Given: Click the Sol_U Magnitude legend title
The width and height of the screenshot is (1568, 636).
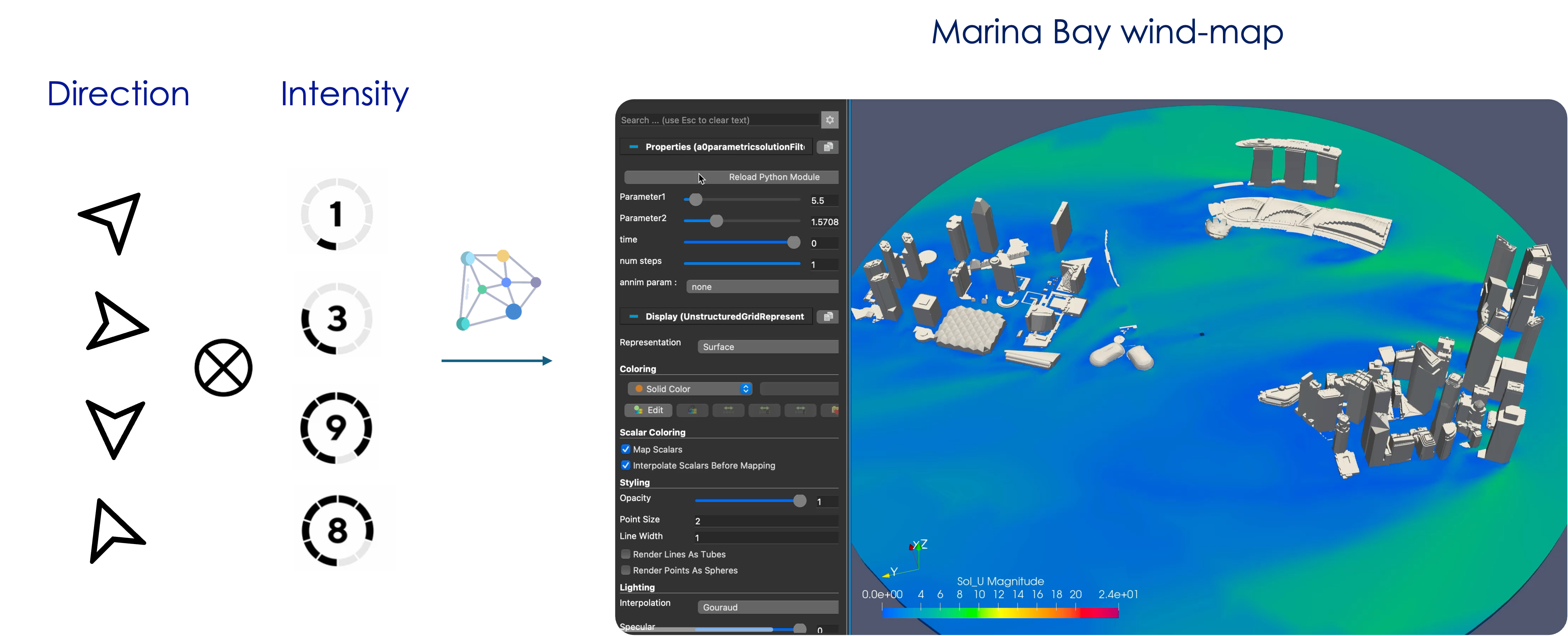Looking at the screenshot, I should (x=1000, y=581).
